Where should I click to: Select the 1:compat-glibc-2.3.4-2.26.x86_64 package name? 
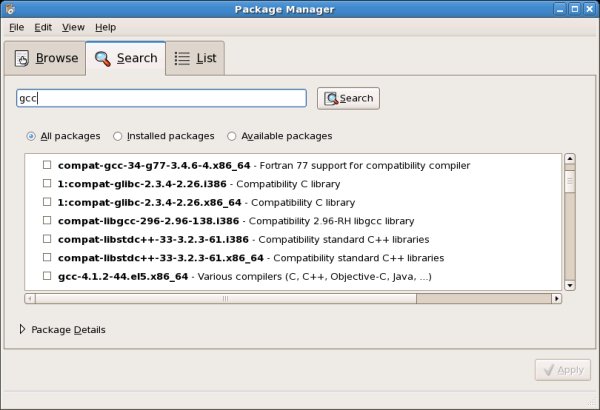coord(150,203)
